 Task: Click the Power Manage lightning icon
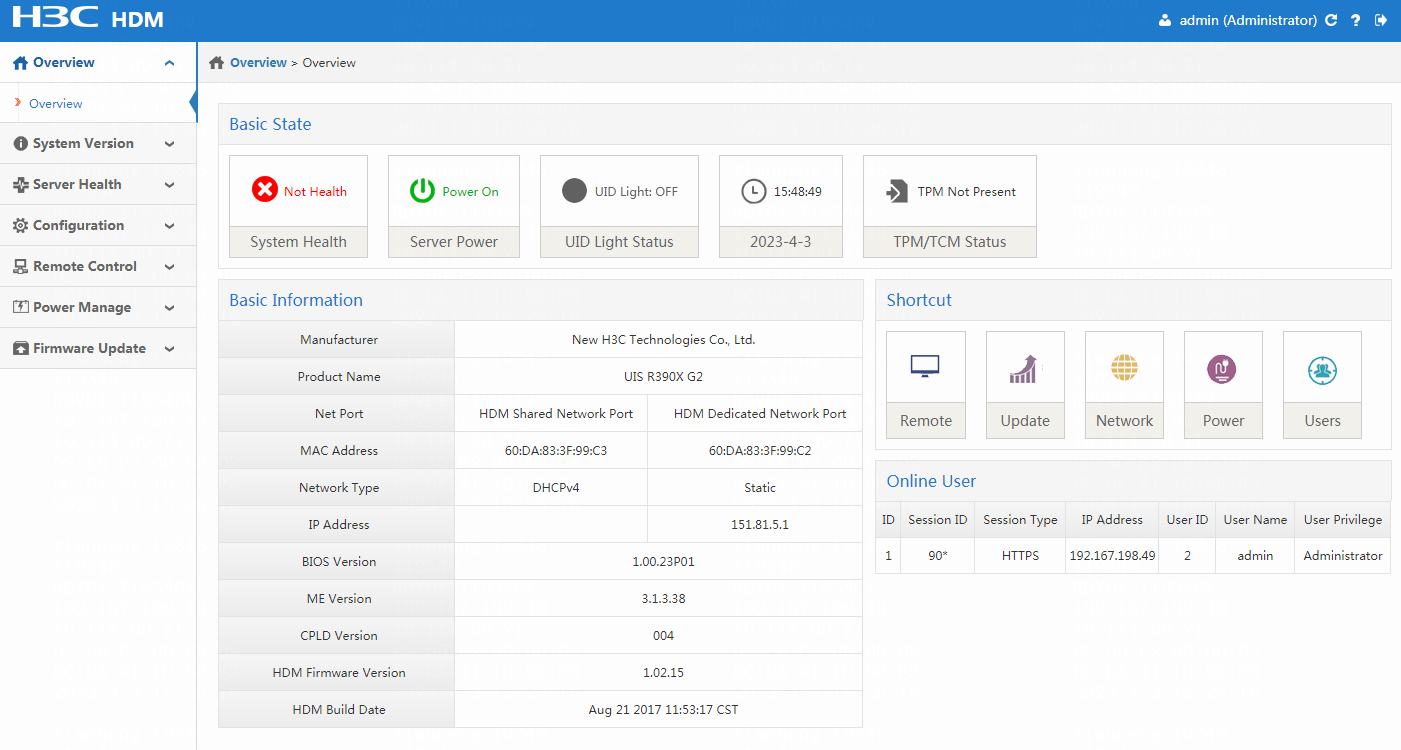20,307
